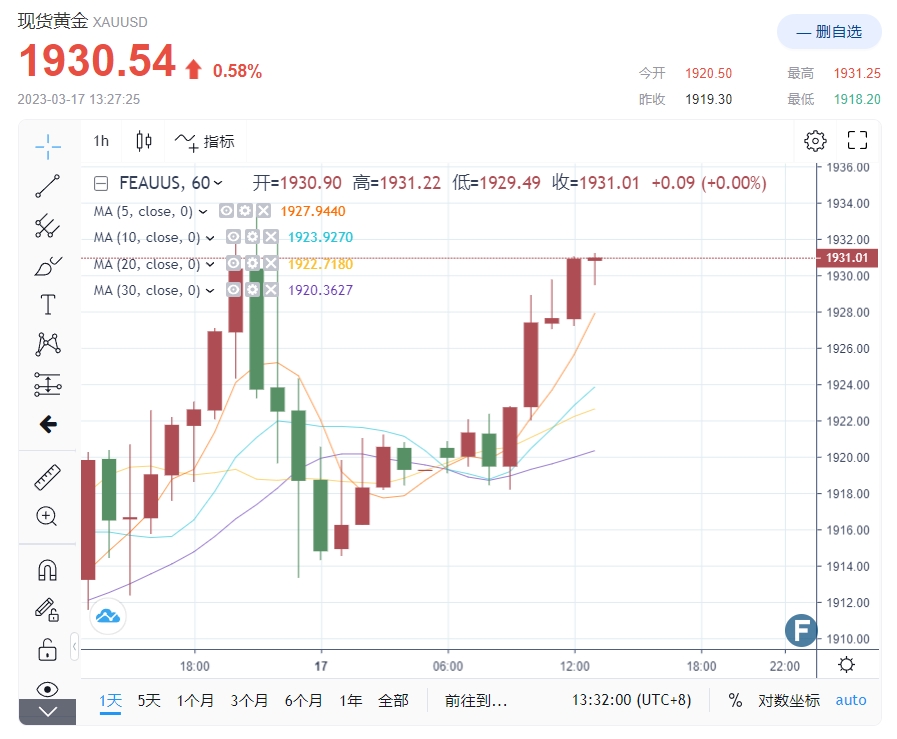Select the zoom-in magnifier tool
Image resolution: width=897 pixels, height=739 pixels.
coord(47,517)
